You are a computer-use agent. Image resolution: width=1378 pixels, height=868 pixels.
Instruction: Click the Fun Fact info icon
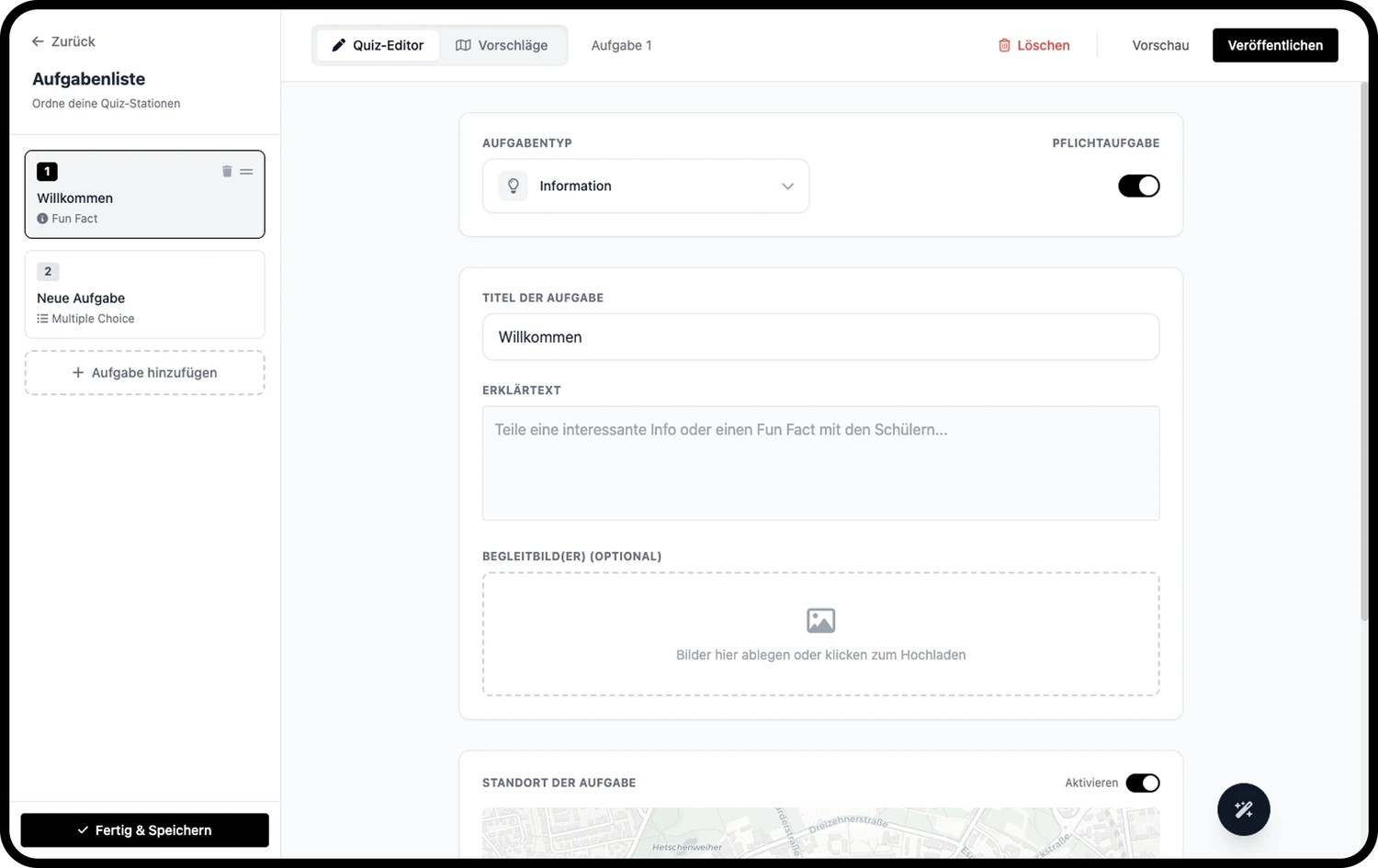tap(42, 219)
